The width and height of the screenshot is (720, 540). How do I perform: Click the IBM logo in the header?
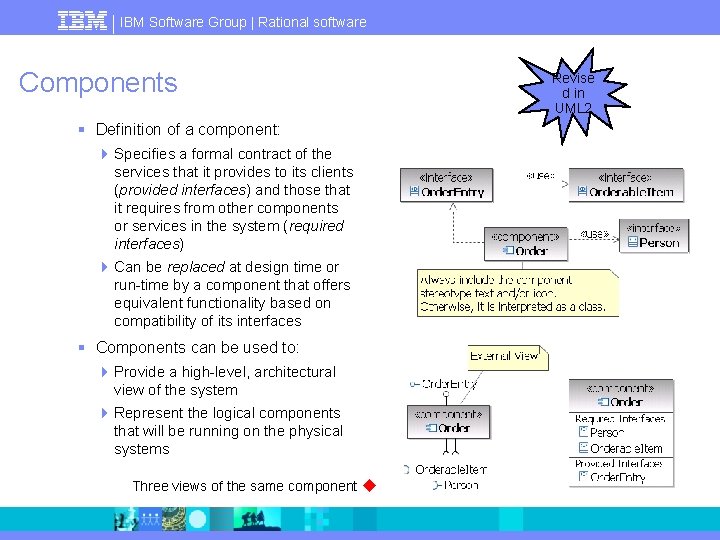click(82, 21)
